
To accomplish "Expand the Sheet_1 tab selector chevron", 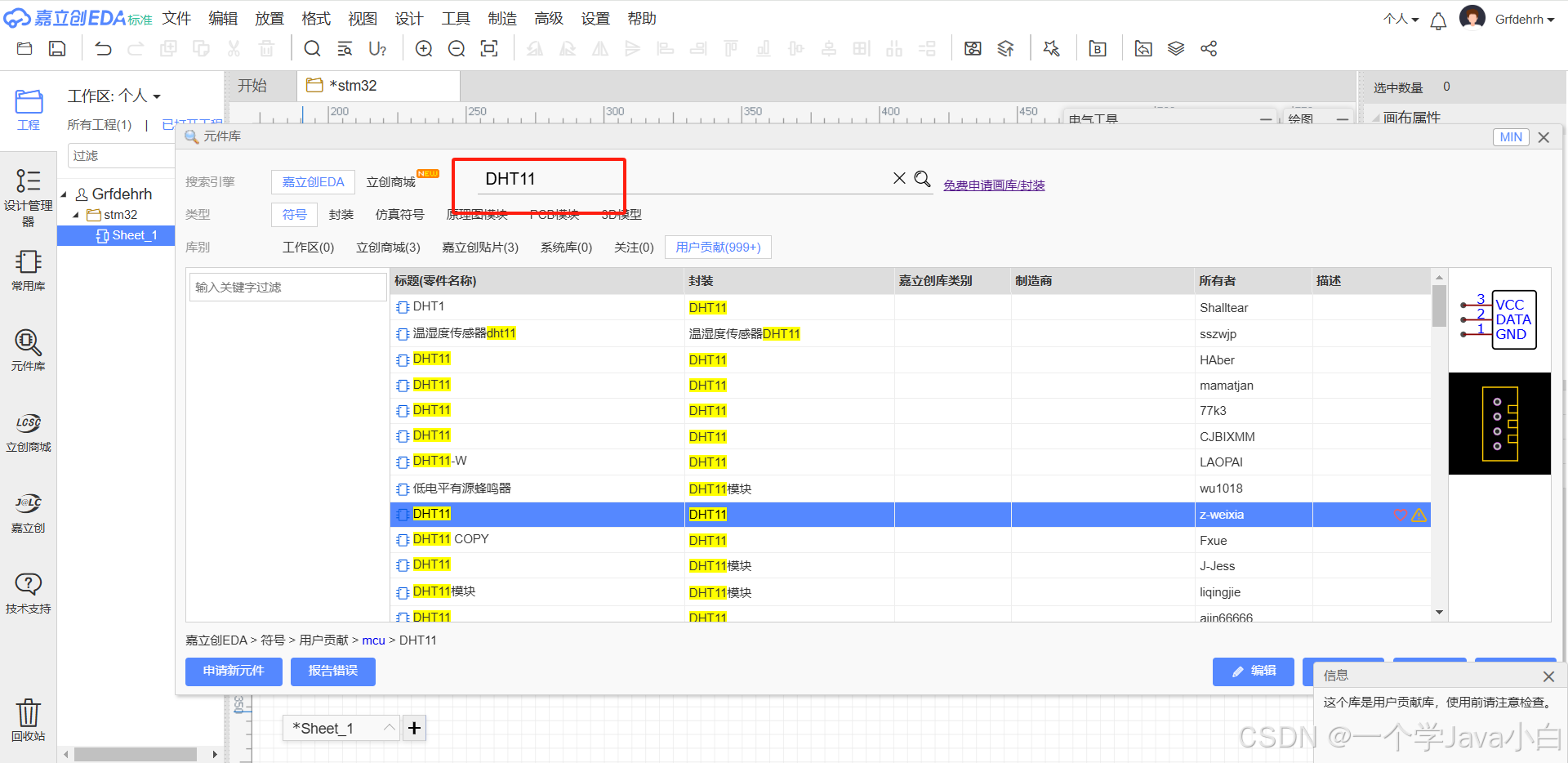I will pyautogui.click(x=390, y=728).
